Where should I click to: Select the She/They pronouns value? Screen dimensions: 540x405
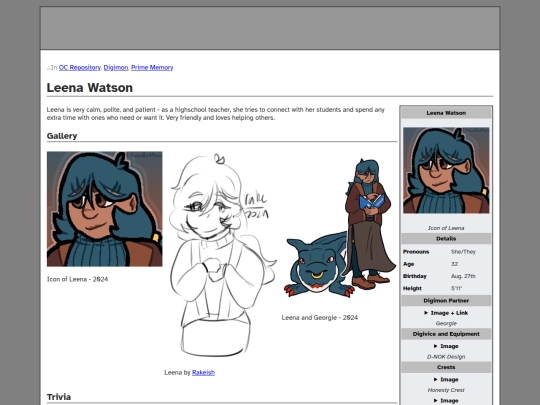click(x=463, y=252)
